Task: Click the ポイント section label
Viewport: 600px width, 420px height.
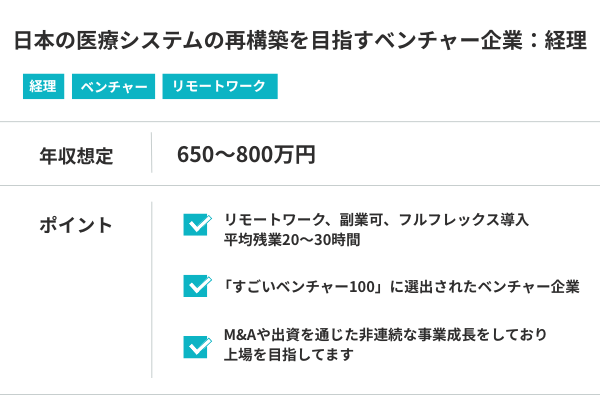Action: [76, 225]
